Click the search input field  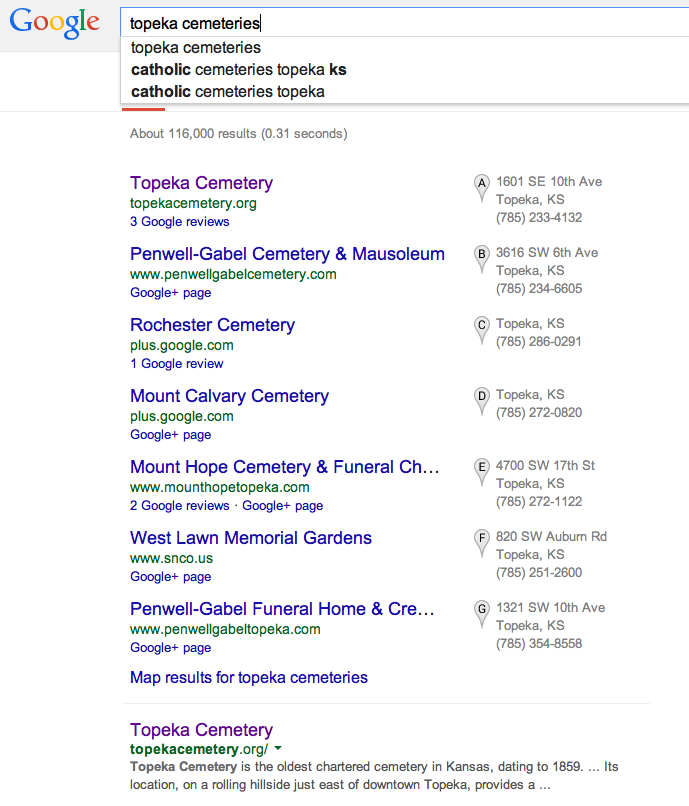coord(400,23)
